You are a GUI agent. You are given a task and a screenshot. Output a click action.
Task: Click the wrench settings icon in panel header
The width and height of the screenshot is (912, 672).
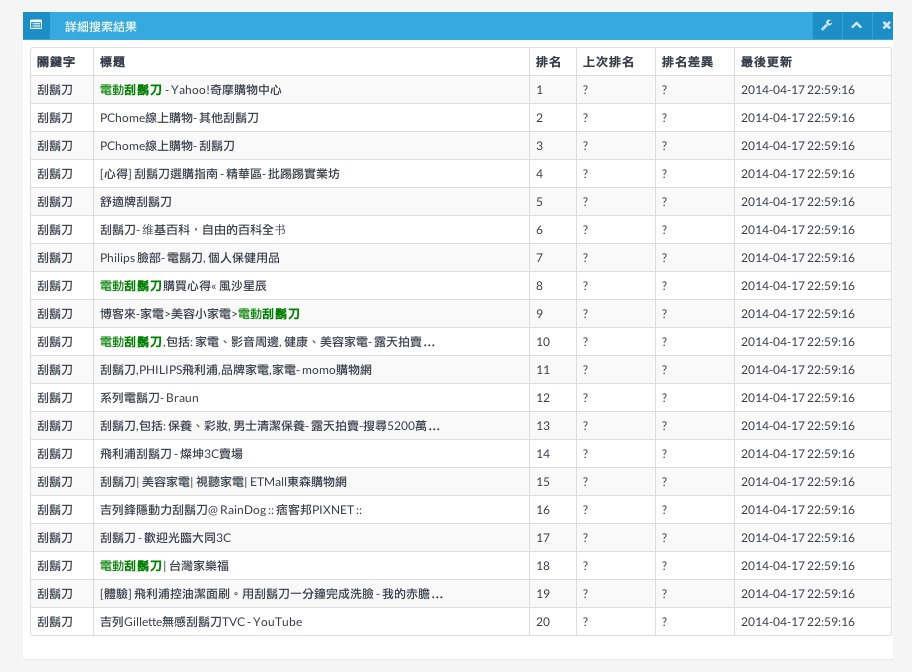click(826, 26)
